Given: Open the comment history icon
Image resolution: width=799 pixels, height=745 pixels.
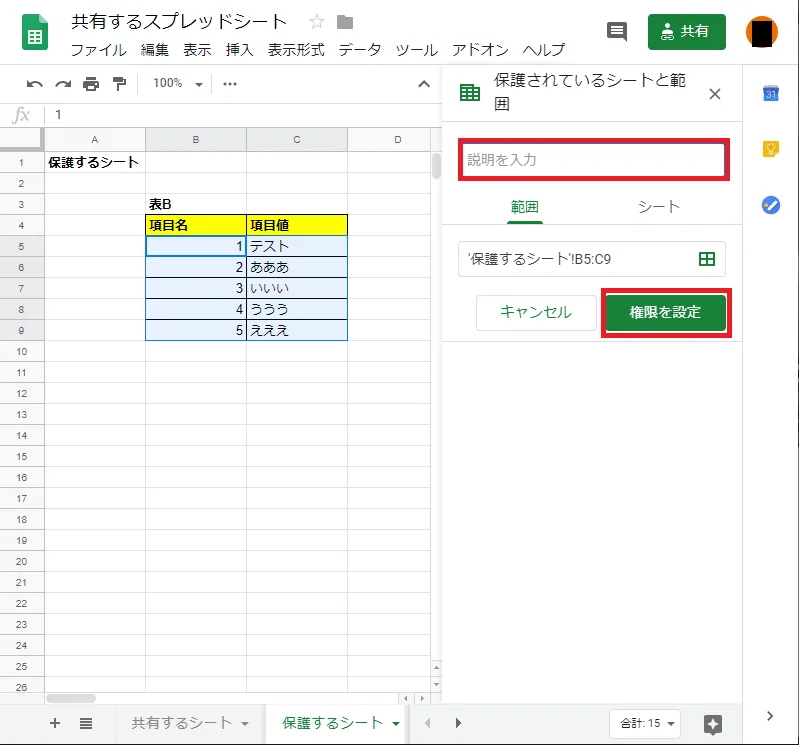Looking at the screenshot, I should [x=617, y=32].
